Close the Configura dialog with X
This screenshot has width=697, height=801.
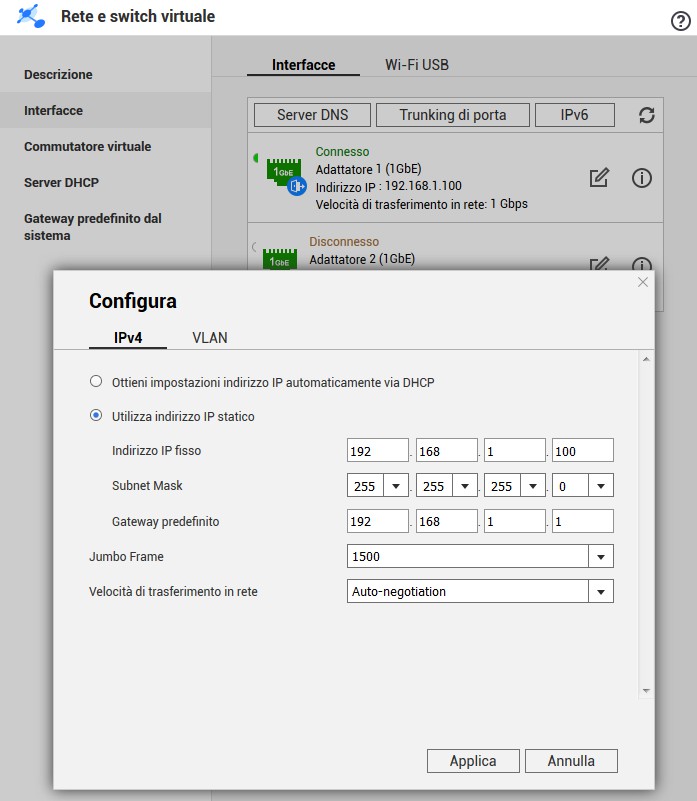643,283
